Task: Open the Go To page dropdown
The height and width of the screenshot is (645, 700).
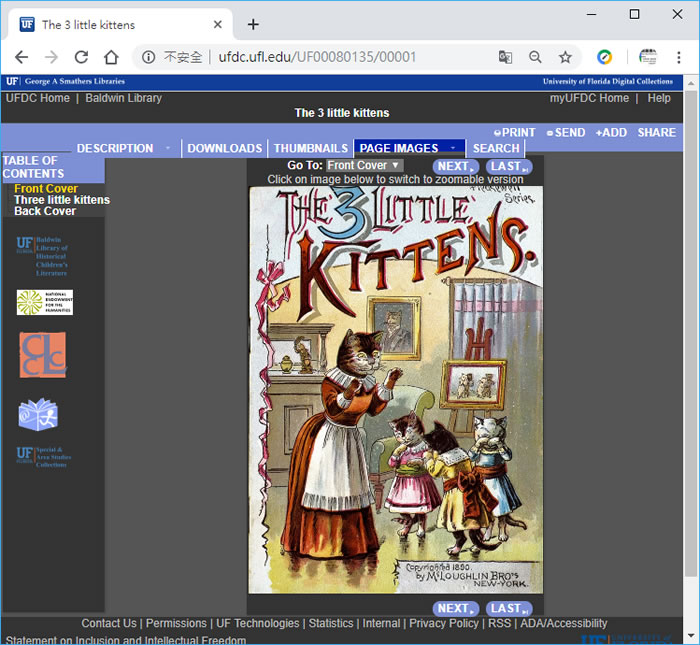Action: pyautogui.click(x=365, y=166)
